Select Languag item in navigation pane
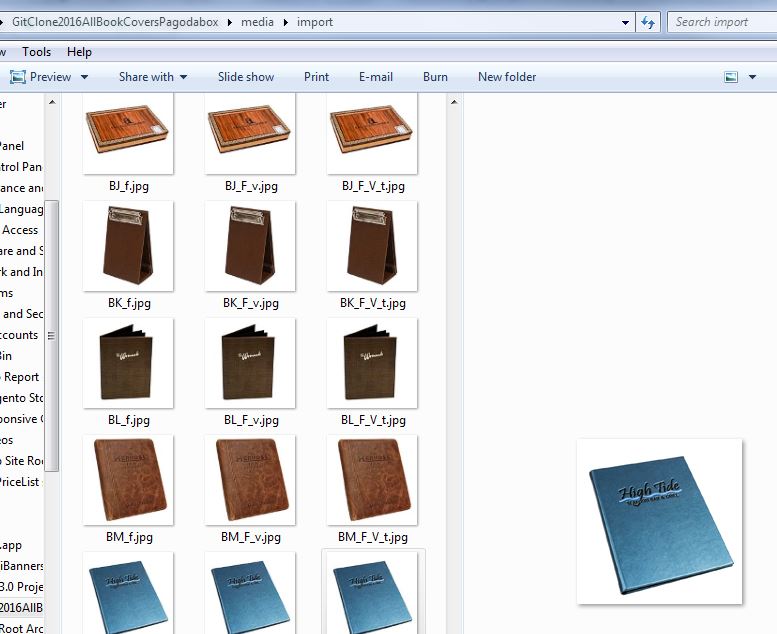The height and width of the screenshot is (634, 777). tap(21, 209)
